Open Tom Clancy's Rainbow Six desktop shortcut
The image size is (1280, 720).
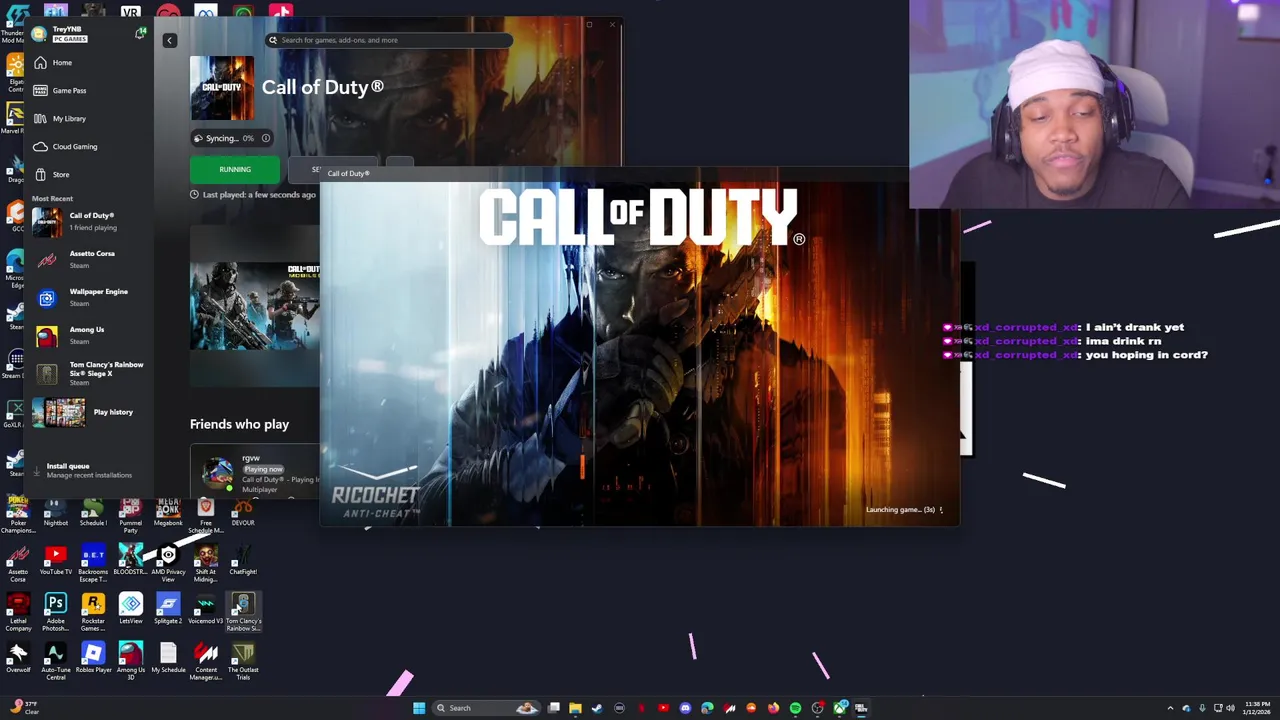(243, 612)
